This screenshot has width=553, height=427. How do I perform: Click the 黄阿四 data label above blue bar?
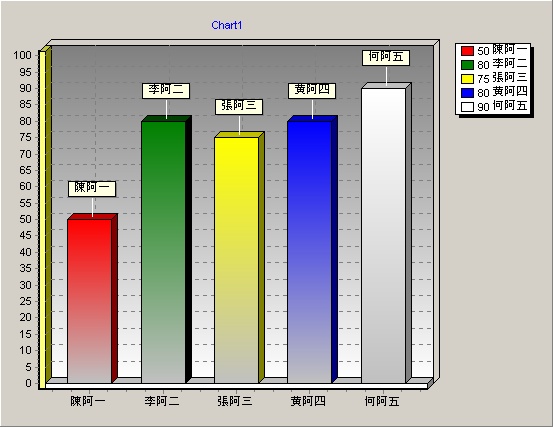point(312,91)
